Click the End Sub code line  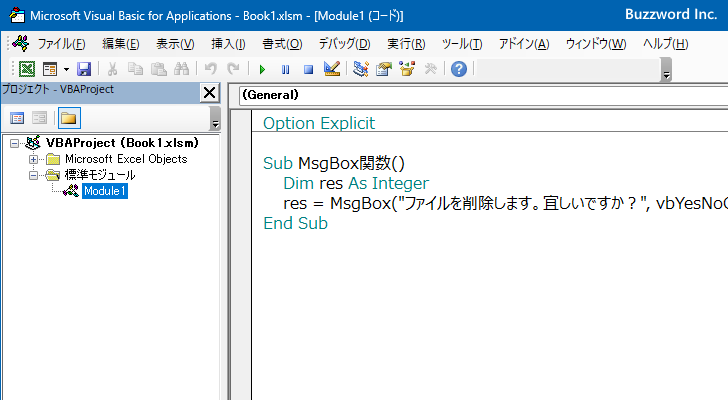pyautogui.click(x=295, y=223)
